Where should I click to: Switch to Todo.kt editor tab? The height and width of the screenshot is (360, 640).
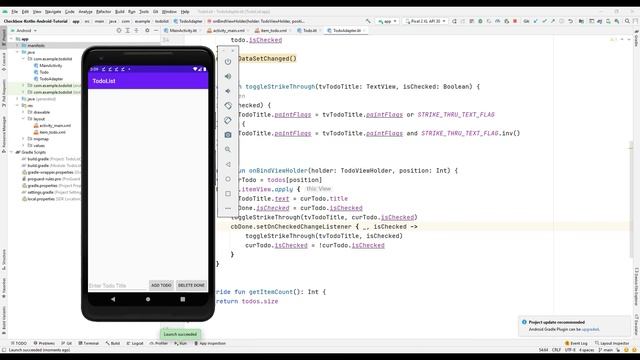[x=308, y=31]
